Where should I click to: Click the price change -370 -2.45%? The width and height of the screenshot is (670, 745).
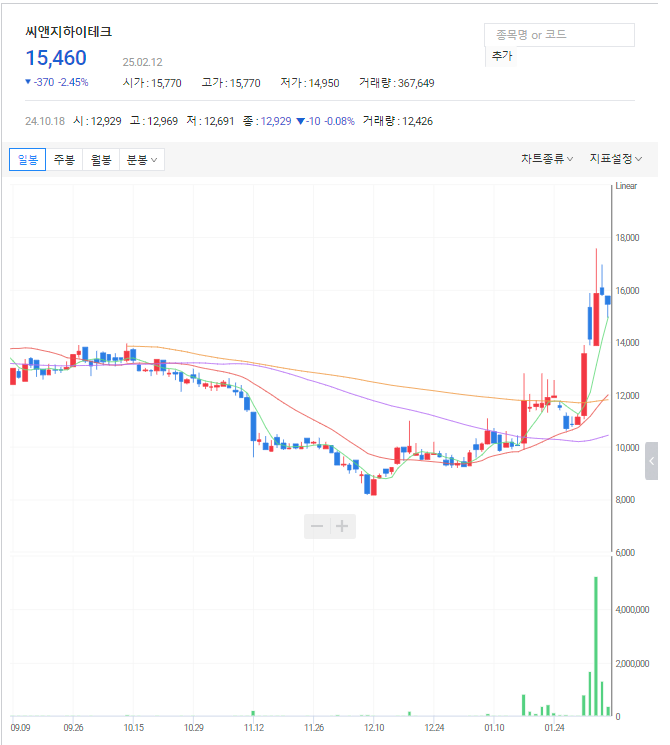point(57,82)
